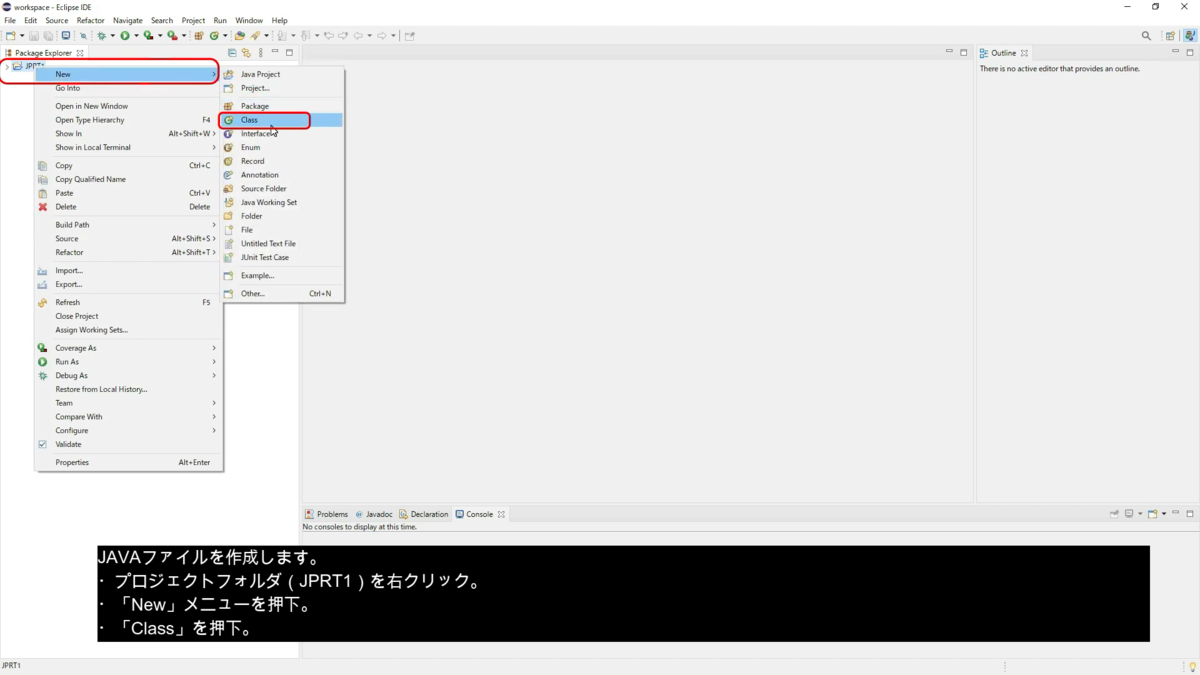Click Link with Editor in Package Explorer
The image size is (1200, 675).
click(x=246, y=53)
